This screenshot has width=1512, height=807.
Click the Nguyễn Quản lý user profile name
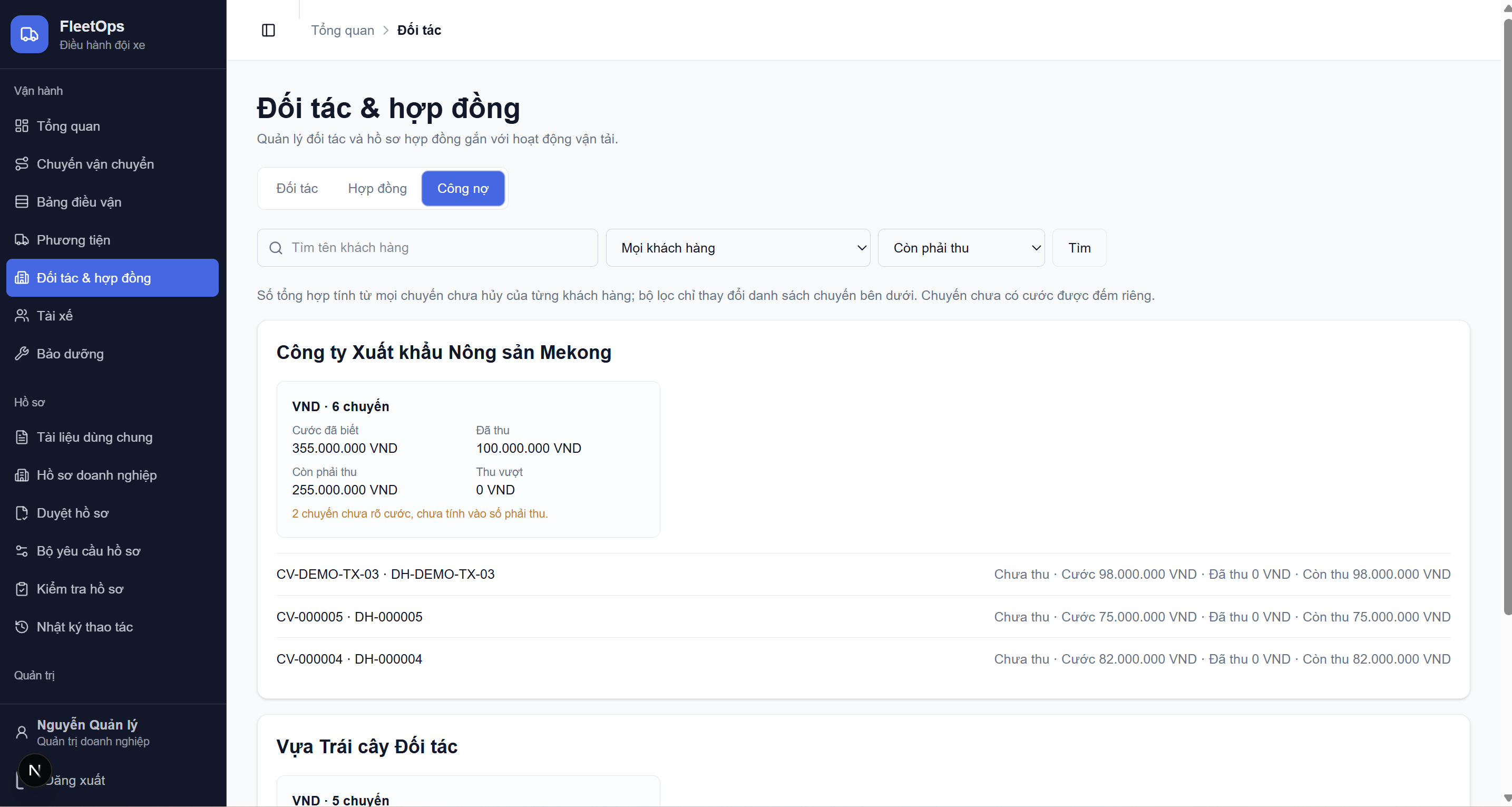(x=87, y=725)
